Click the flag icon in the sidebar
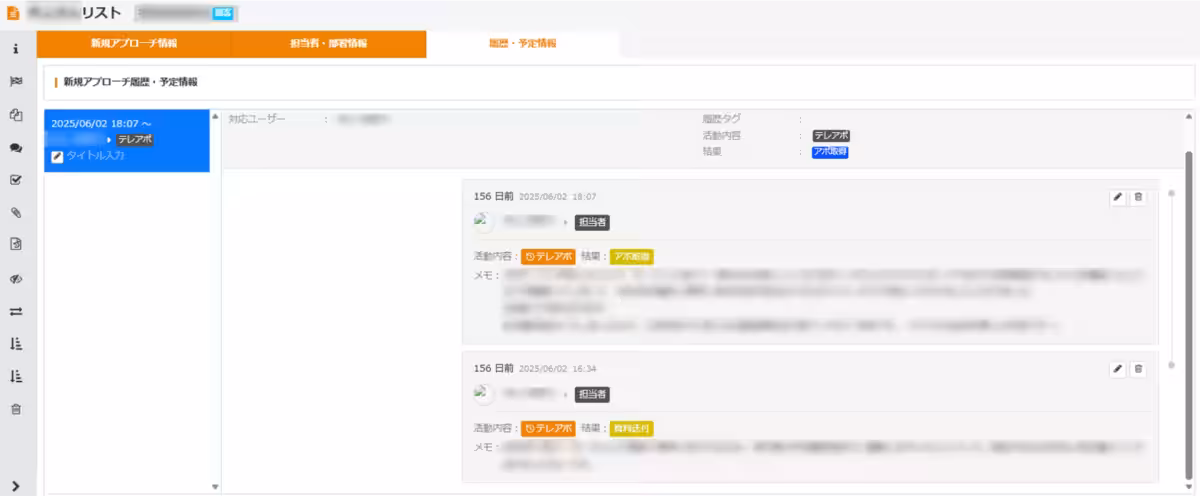Viewport: 1200px width, 496px height. click(15, 81)
